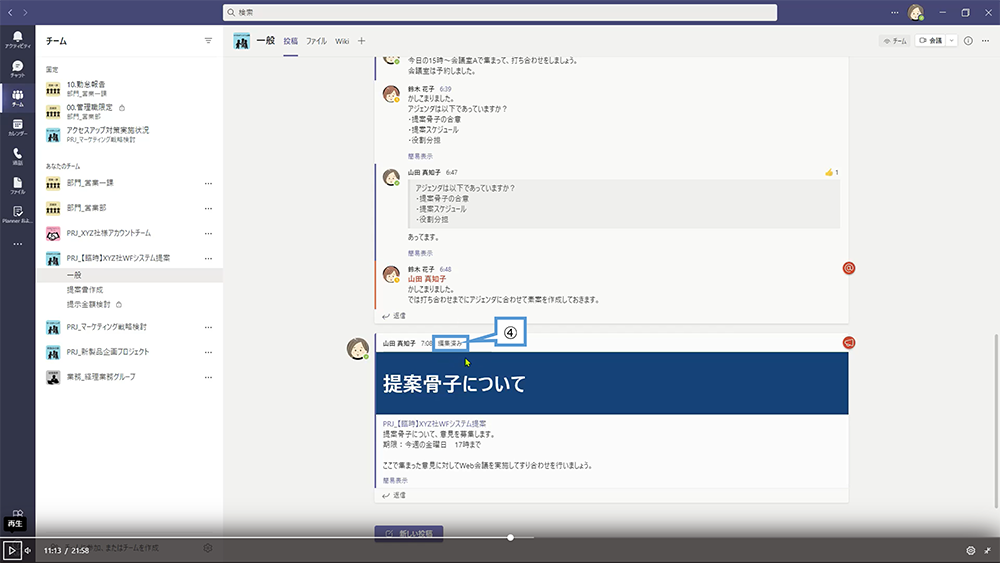Open the meeting options dropdown arrow
The image size is (1000, 563).
(x=952, y=41)
